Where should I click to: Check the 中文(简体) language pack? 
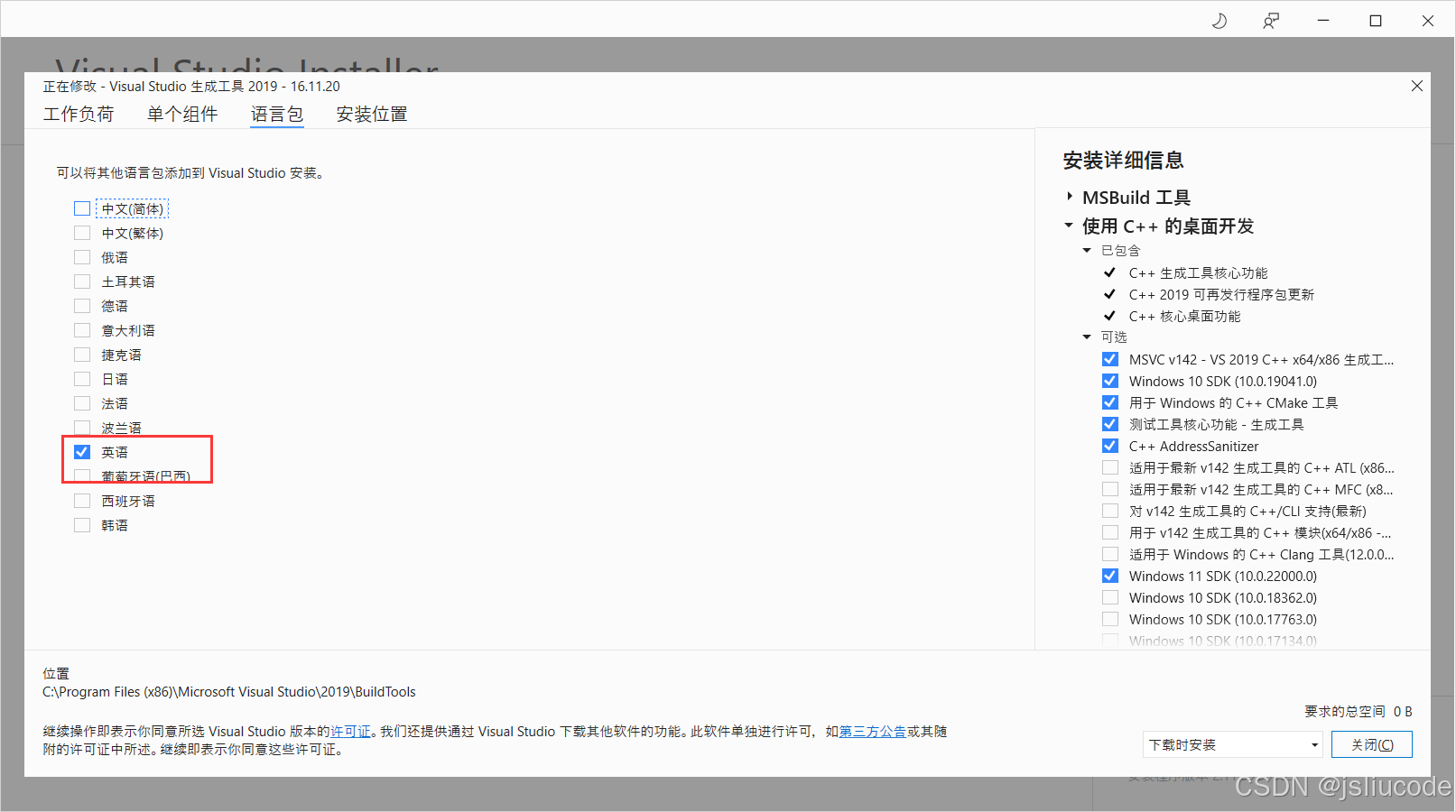coord(81,208)
